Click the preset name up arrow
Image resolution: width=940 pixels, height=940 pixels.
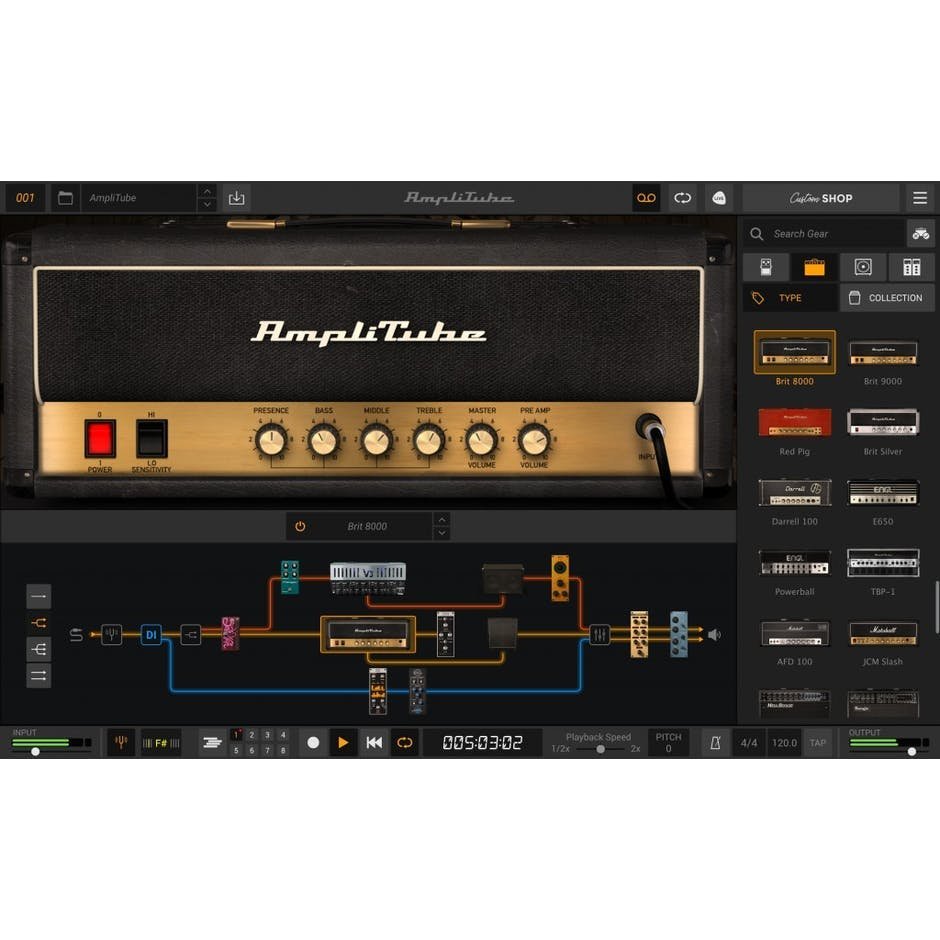[206, 191]
